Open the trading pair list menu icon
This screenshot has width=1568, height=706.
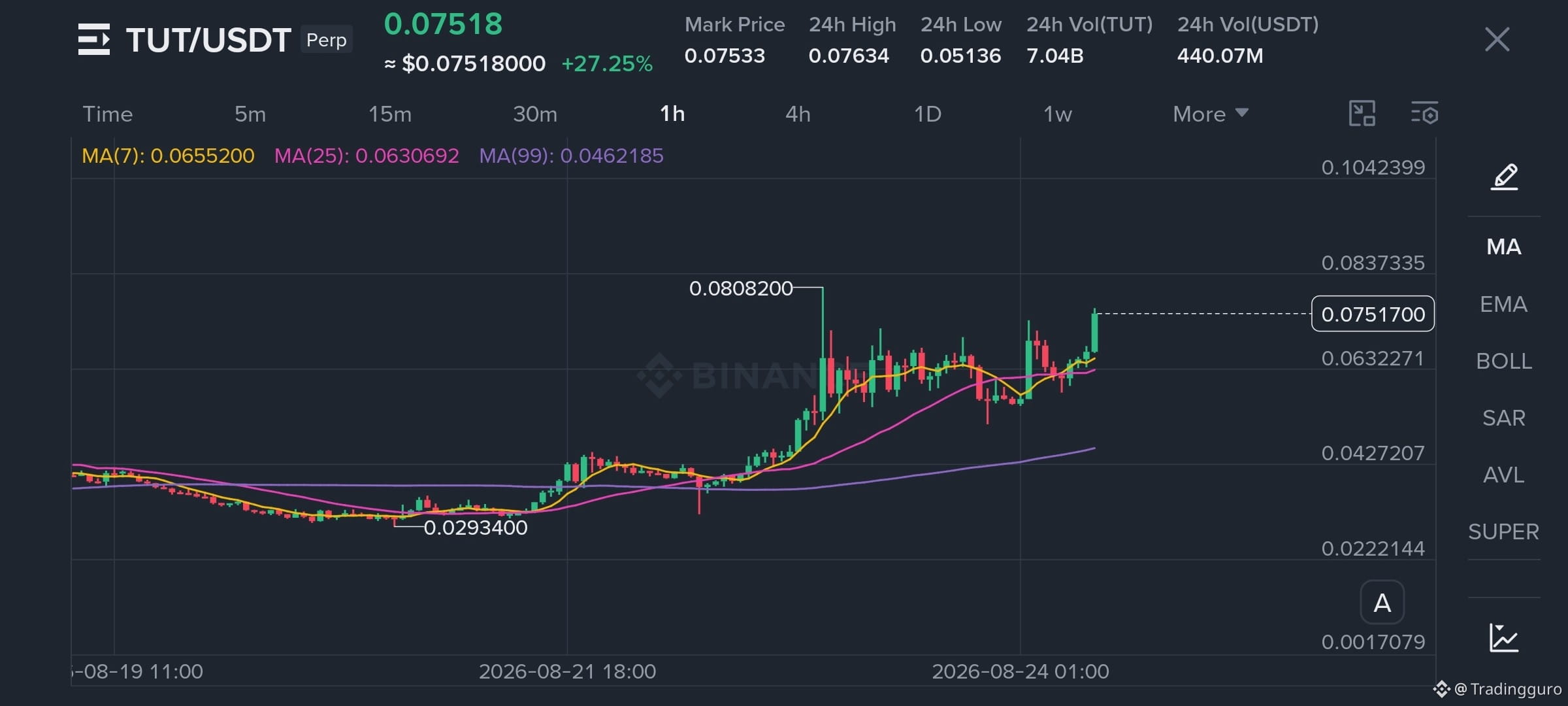(94, 39)
